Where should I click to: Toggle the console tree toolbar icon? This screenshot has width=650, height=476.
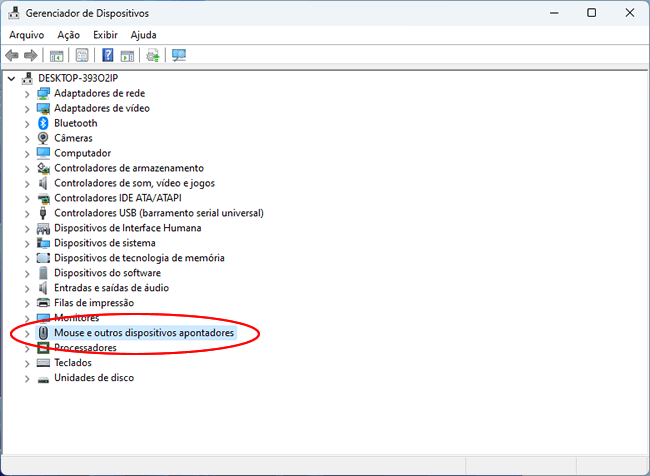pyautogui.click(x=56, y=55)
